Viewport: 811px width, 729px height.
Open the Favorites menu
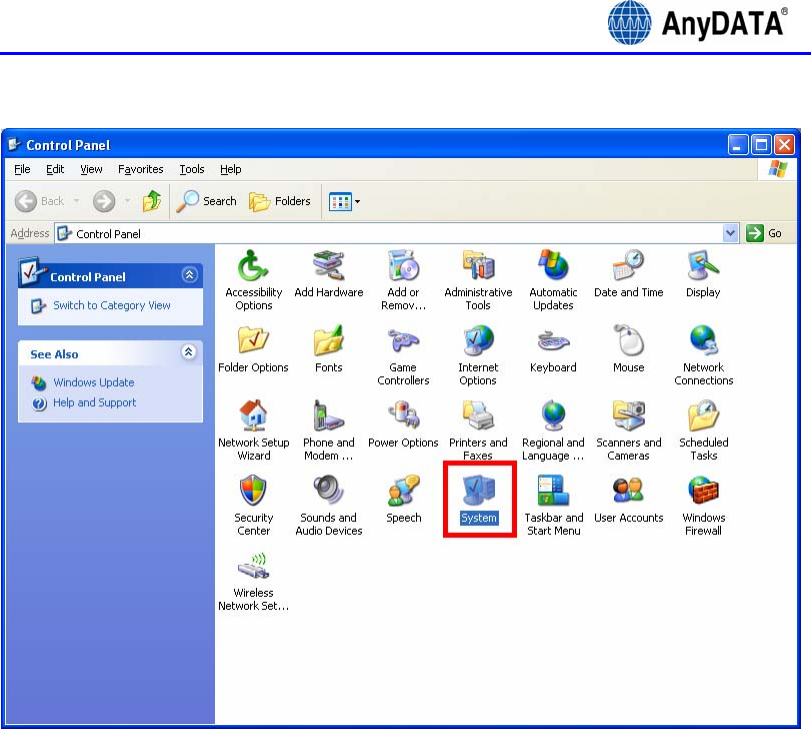pyautogui.click(x=140, y=169)
